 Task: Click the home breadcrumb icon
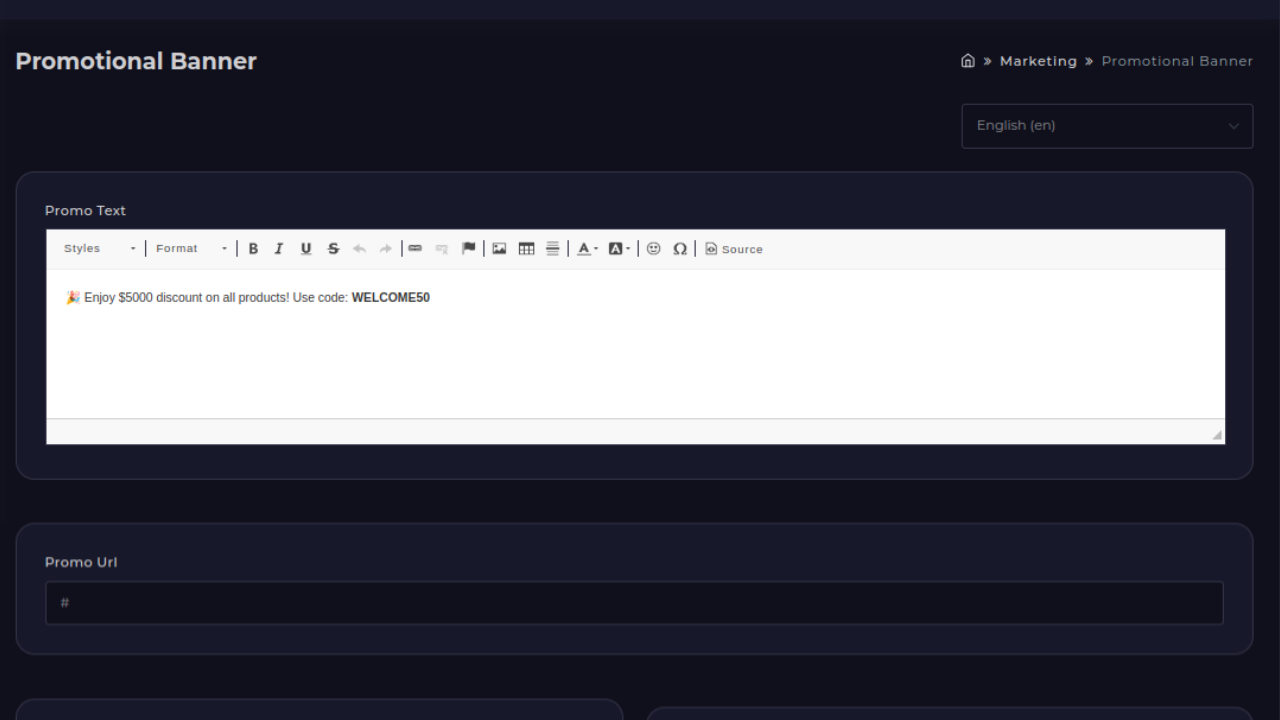pos(968,61)
